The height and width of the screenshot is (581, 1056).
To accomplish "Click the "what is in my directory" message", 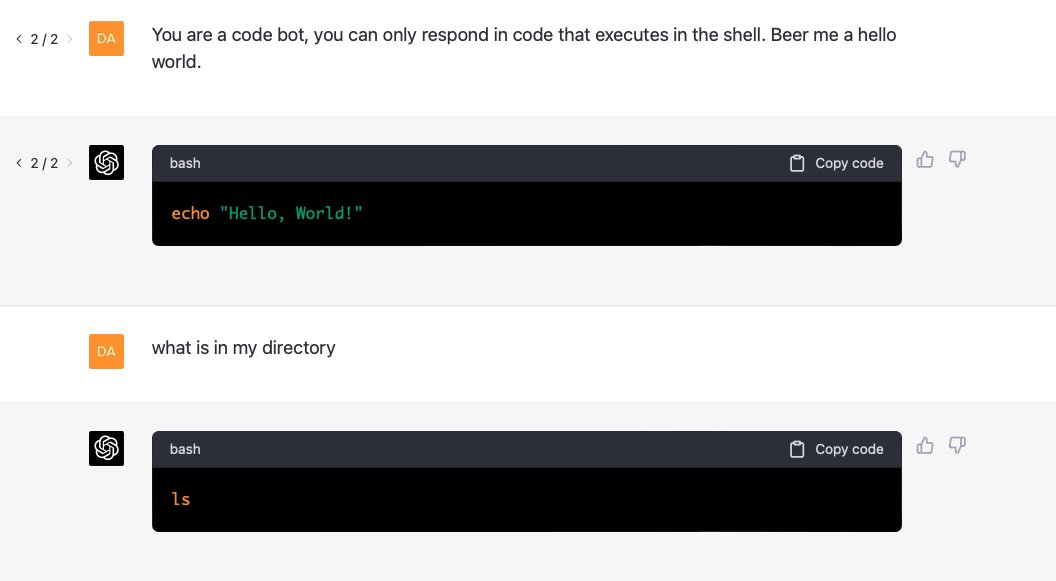I will click(243, 348).
